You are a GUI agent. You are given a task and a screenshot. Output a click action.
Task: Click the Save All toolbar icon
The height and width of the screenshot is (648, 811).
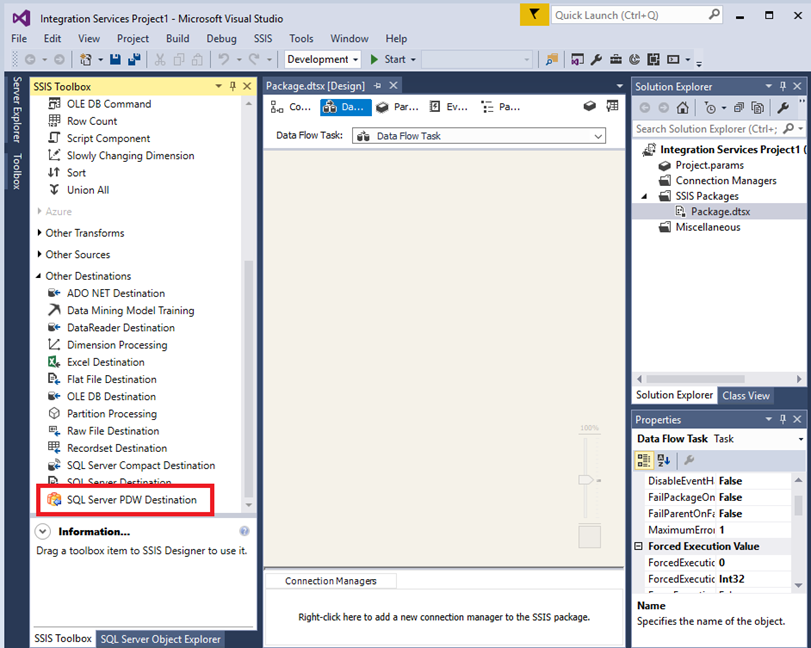(x=134, y=59)
